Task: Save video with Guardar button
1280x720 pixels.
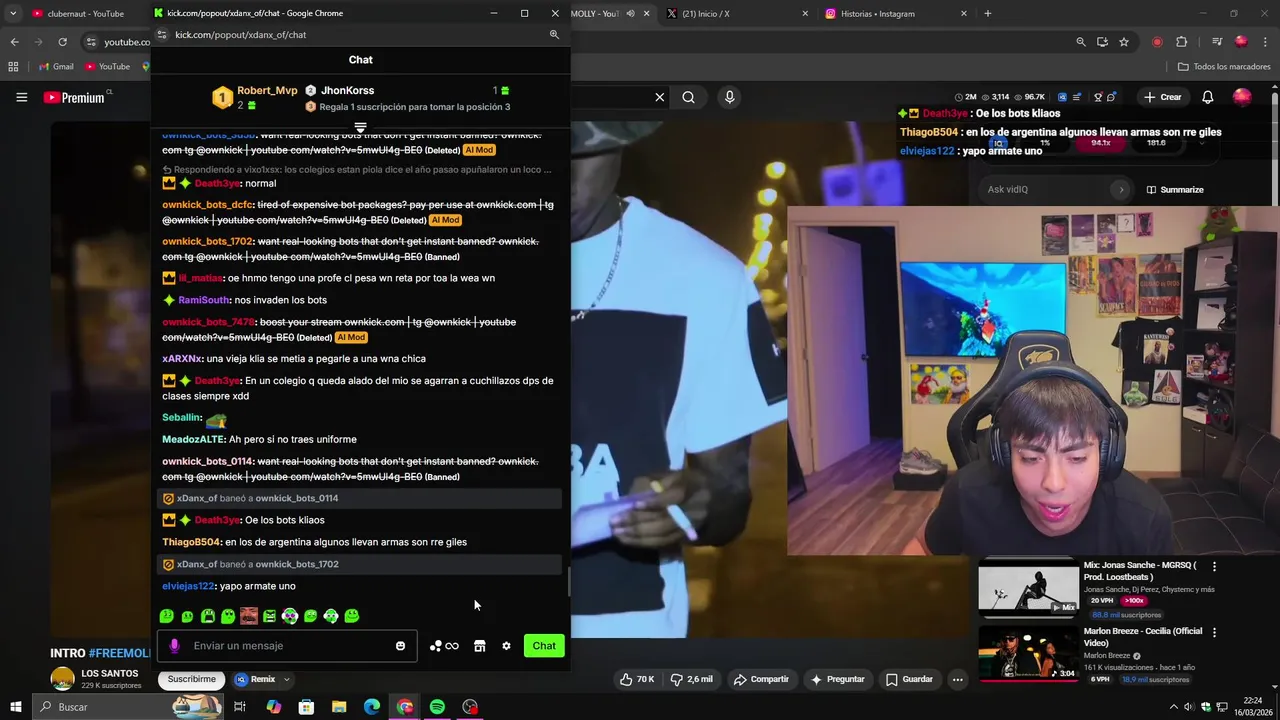Action: coord(909,680)
